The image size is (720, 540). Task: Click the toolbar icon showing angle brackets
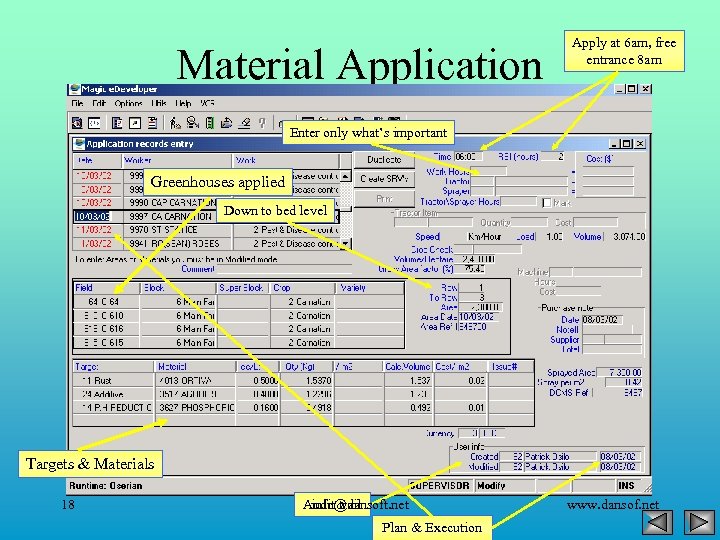click(x=94, y=123)
